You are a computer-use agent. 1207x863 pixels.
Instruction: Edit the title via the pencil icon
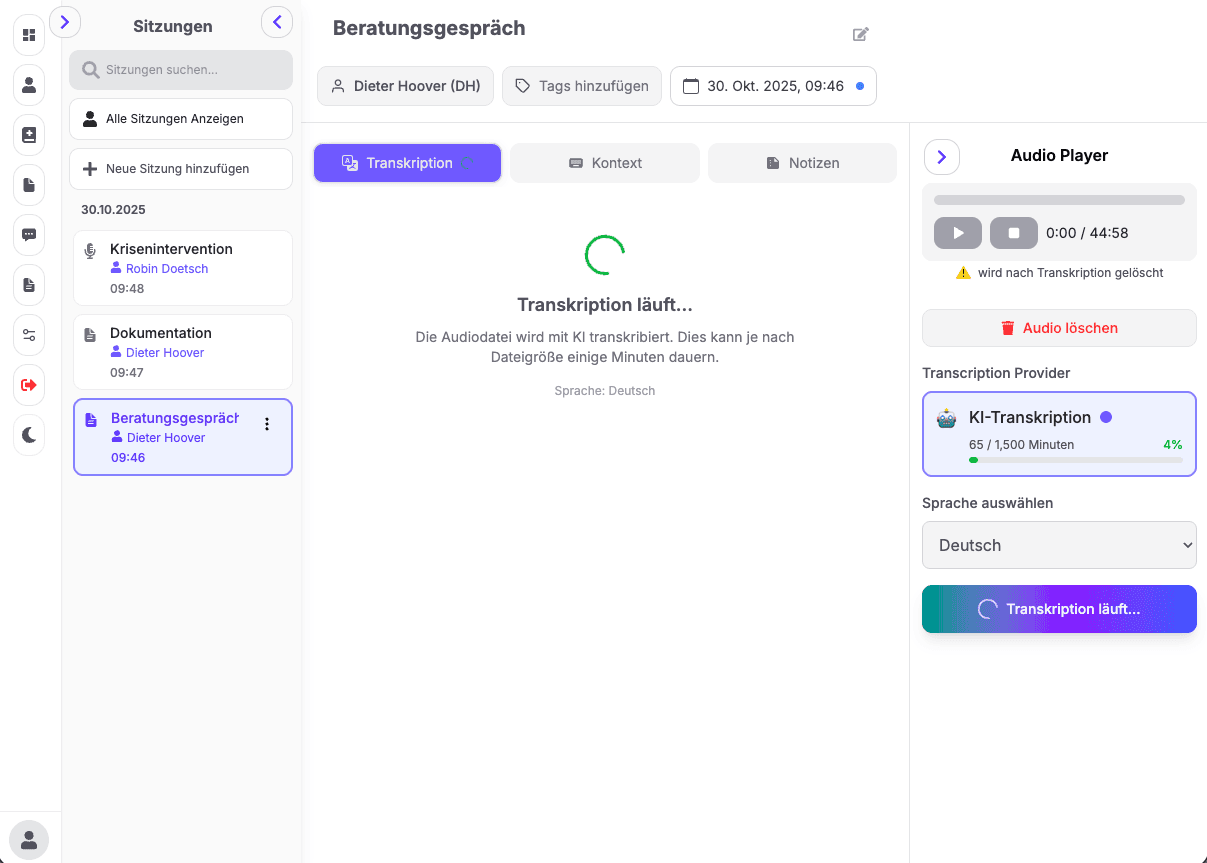[860, 34]
